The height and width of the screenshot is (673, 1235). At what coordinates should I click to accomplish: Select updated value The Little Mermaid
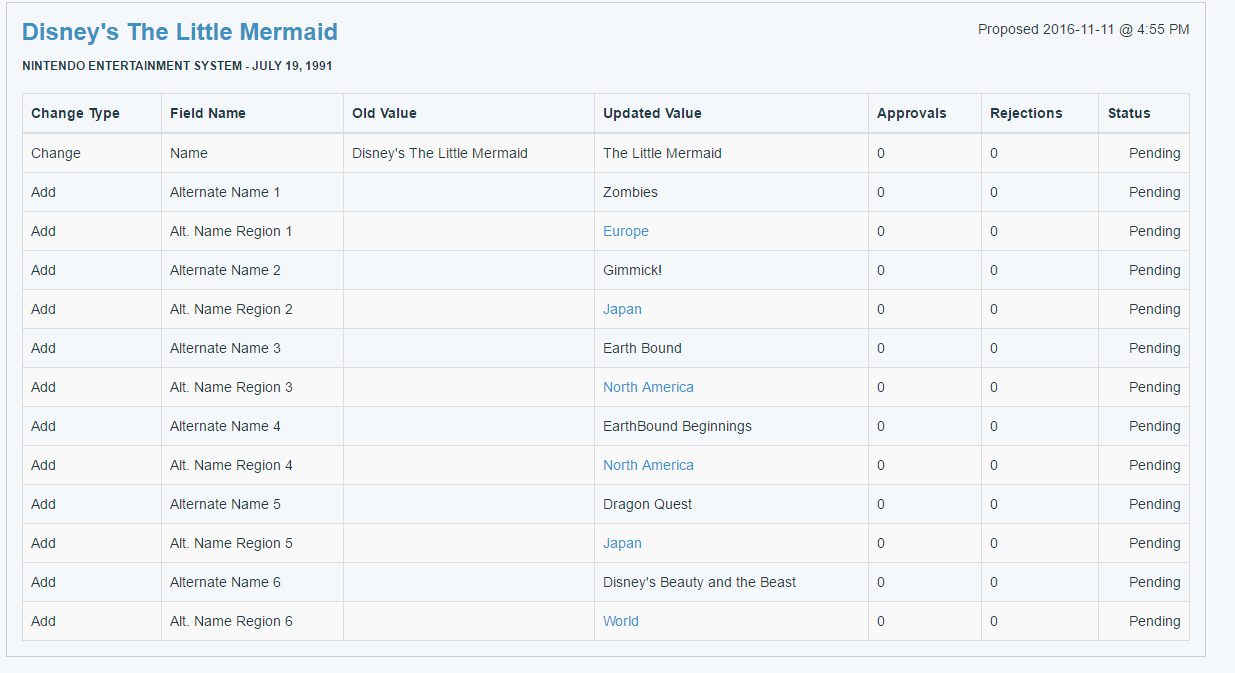(731, 153)
